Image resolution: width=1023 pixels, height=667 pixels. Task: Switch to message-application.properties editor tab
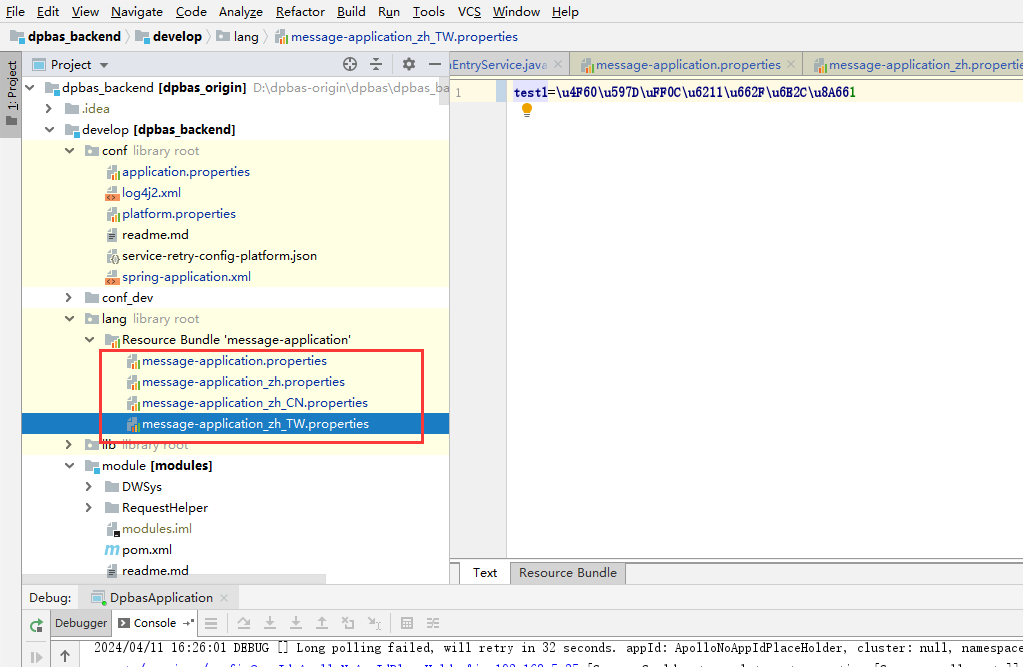687,65
